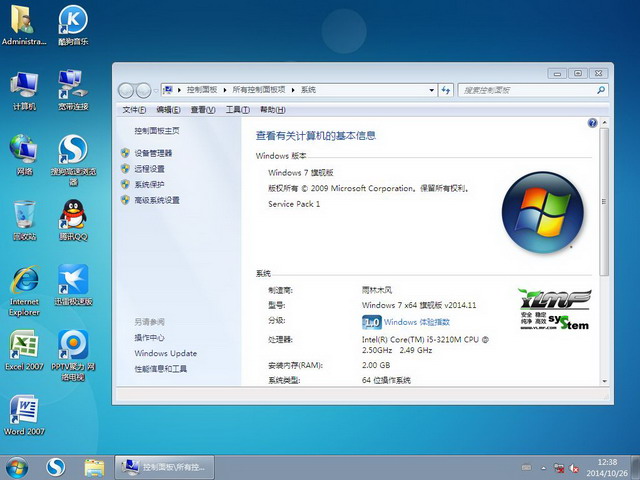Open the 宽带连接 desktop shortcut
The width and height of the screenshot is (640, 480).
(73, 91)
